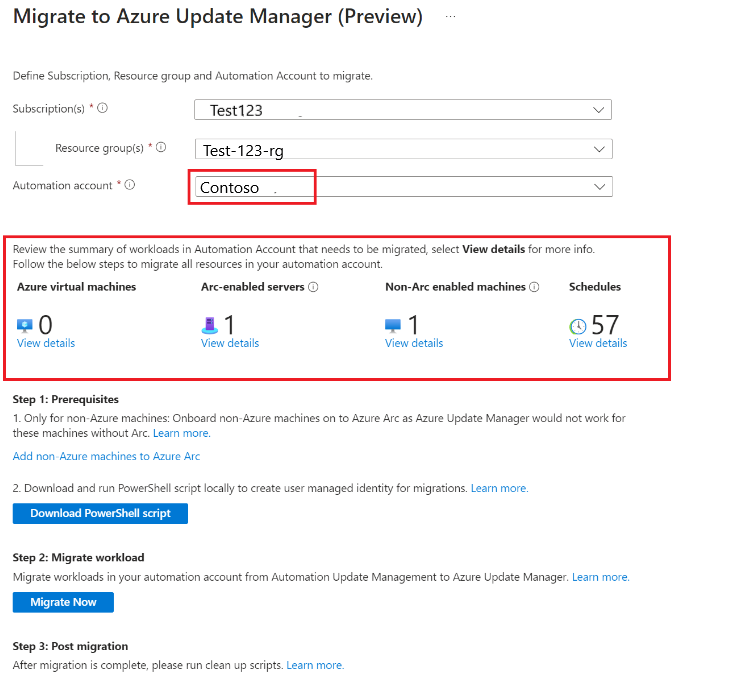
Task: Open the Subscription(s) dropdown showing Test123
Action: coord(403,110)
